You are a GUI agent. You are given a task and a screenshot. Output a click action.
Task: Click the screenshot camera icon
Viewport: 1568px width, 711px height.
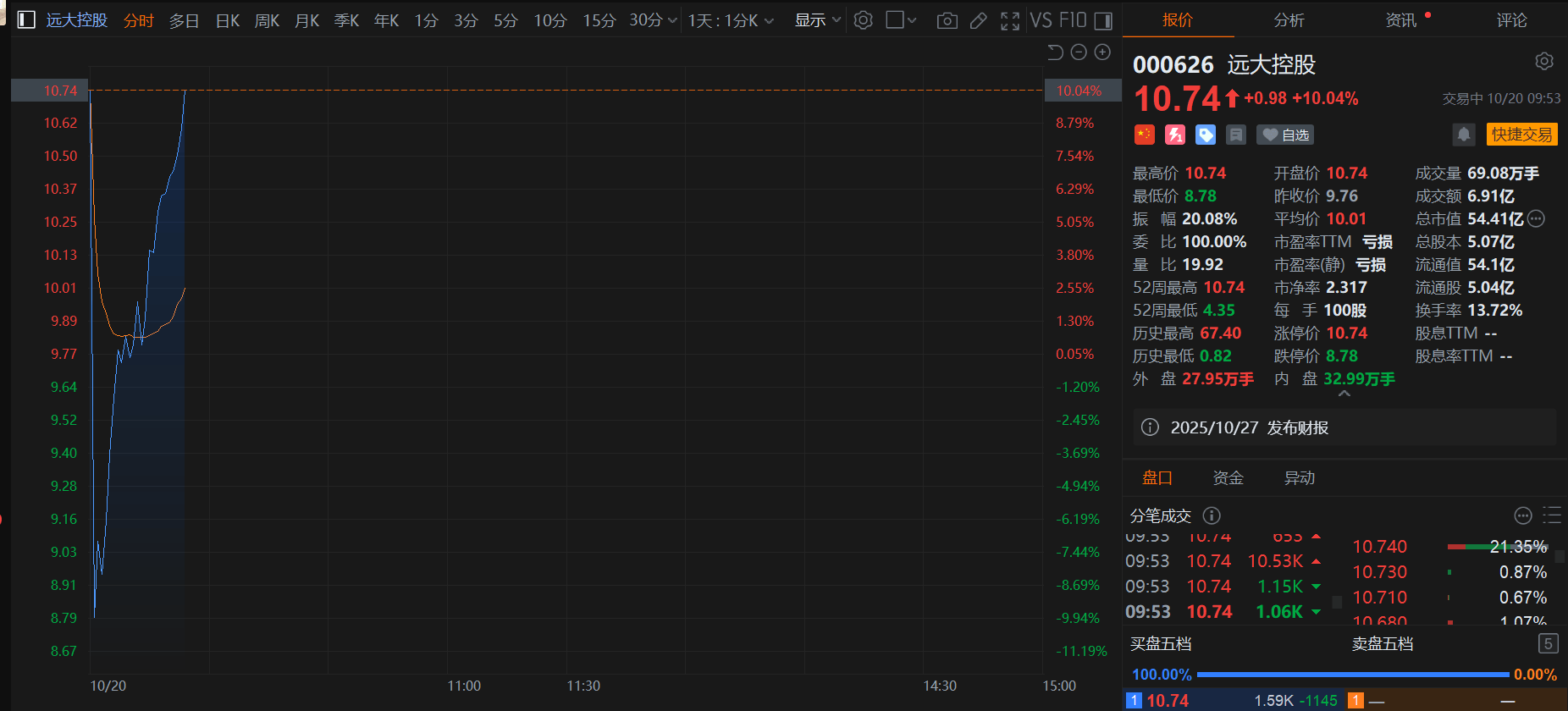tap(947, 20)
